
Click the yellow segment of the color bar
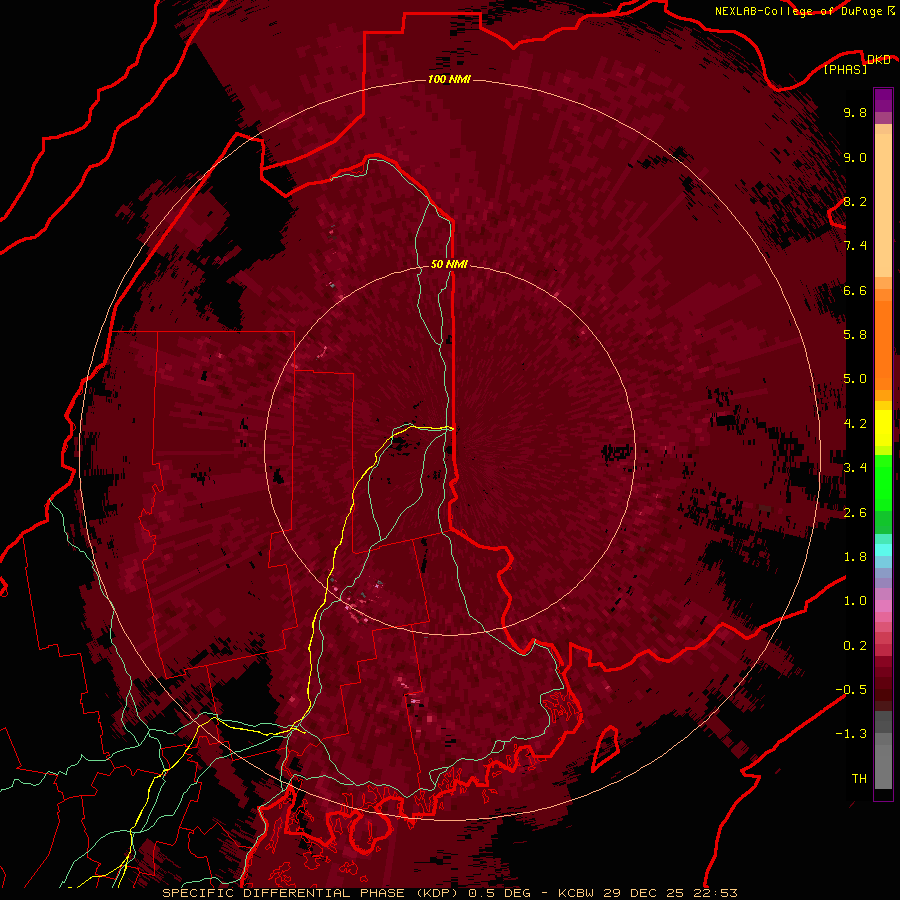[883, 428]
